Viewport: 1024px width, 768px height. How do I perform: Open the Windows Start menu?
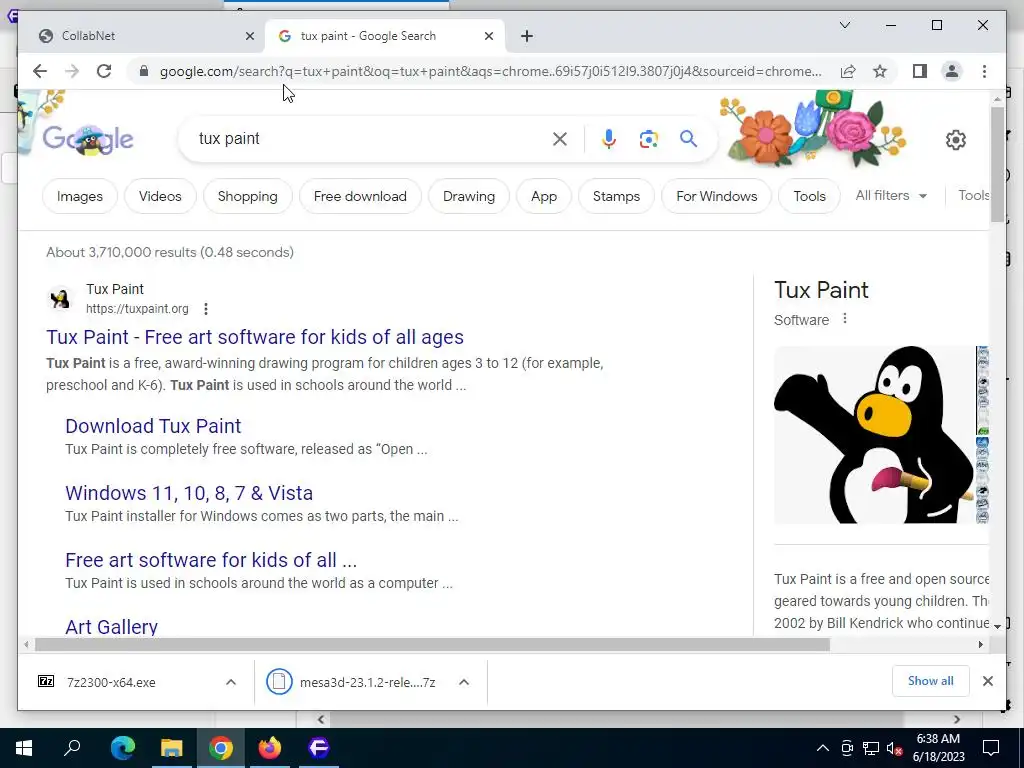(x=24, y=748)
